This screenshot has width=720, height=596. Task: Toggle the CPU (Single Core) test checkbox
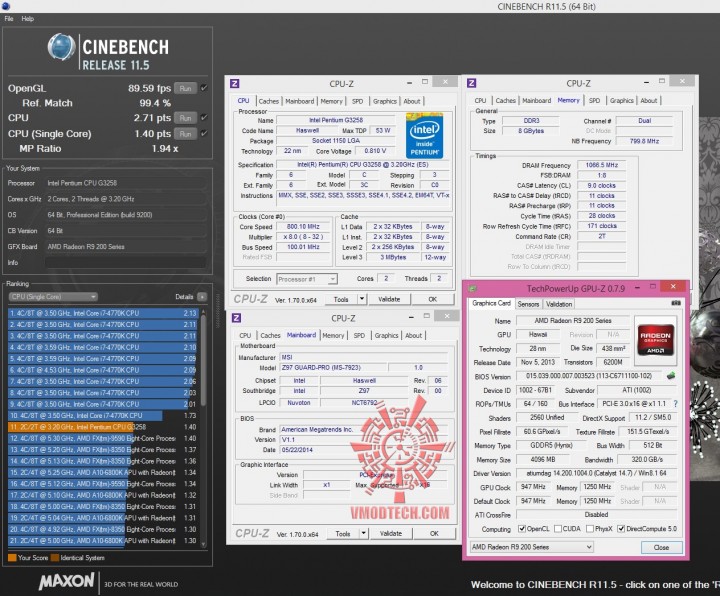(x=204, y=134)
